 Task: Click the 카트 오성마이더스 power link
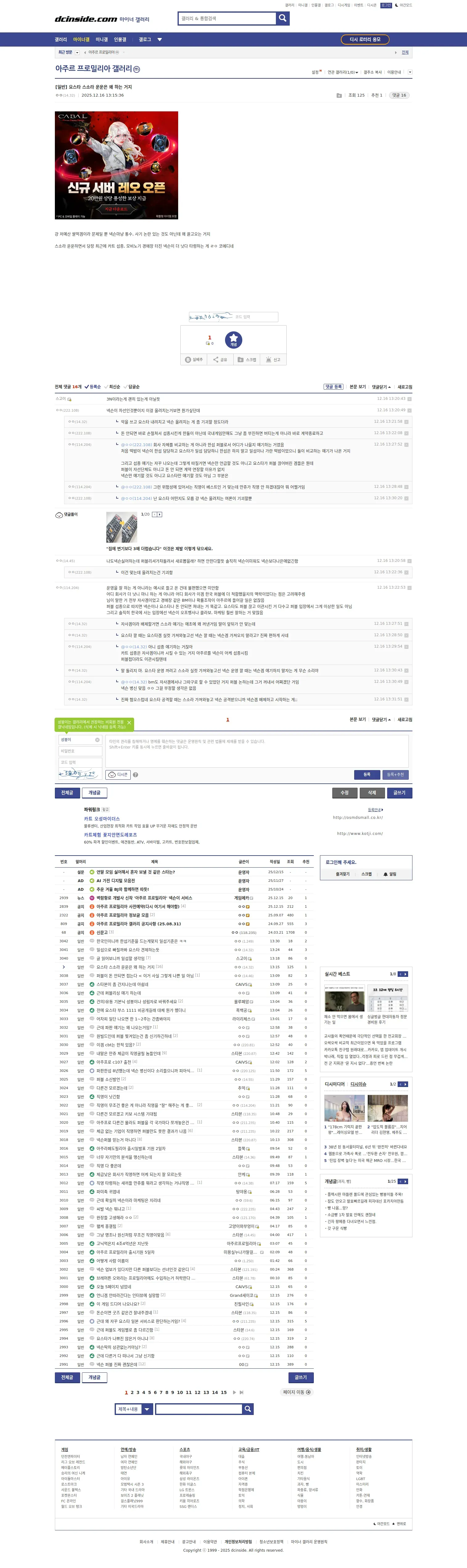(x=102, y=819)
